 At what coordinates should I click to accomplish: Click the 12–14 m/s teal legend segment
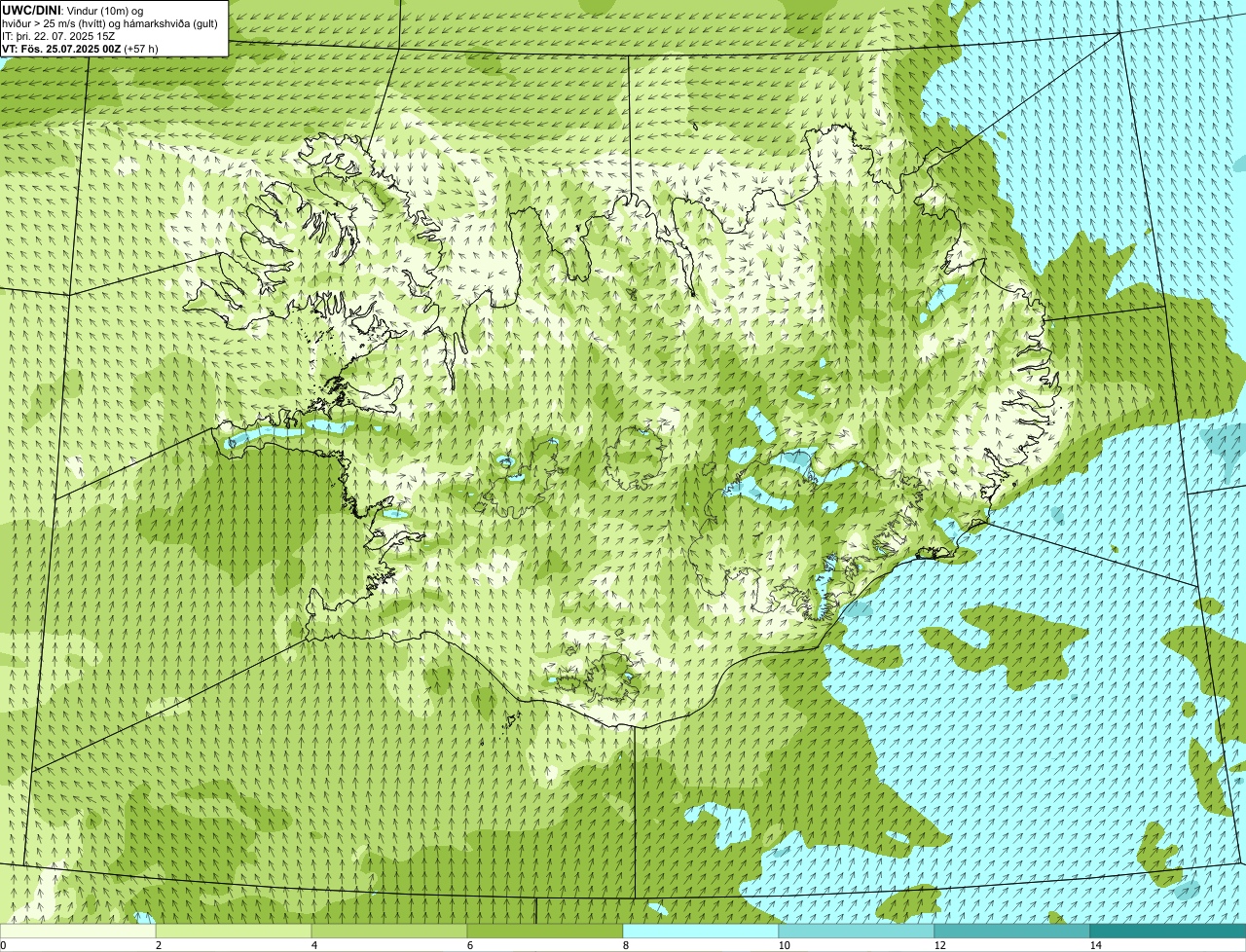[x=1012, y=931]
